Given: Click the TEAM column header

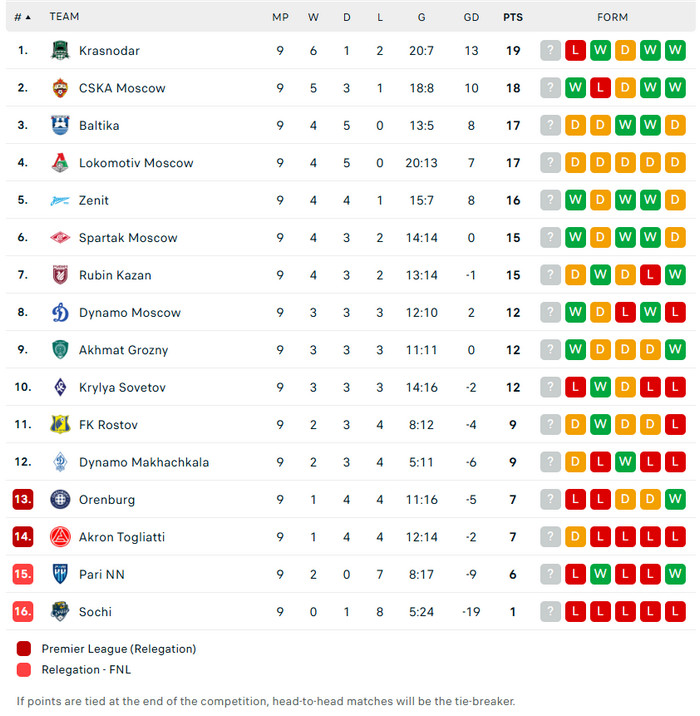Looking at the screenshot, I should tap(64, 17).
